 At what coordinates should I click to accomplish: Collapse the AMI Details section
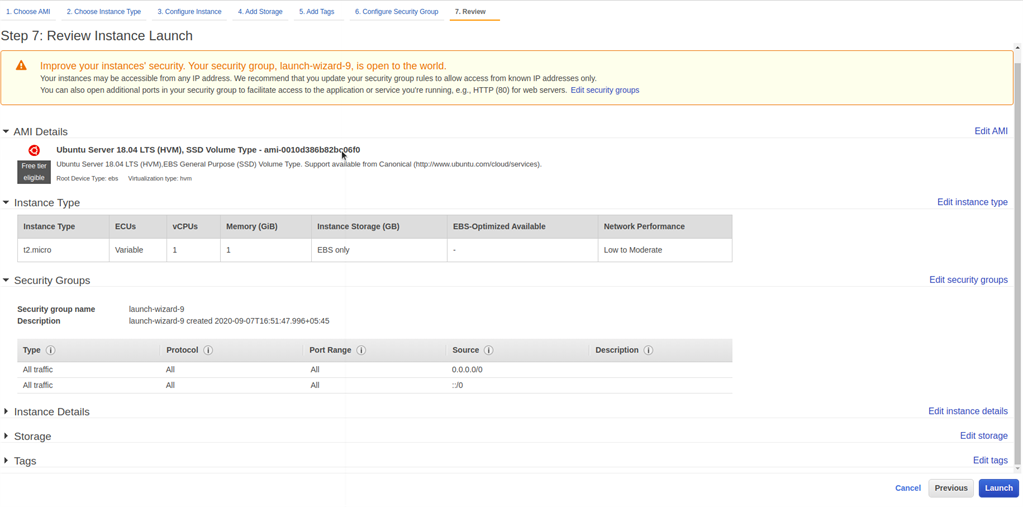click(x=6, y=132)
